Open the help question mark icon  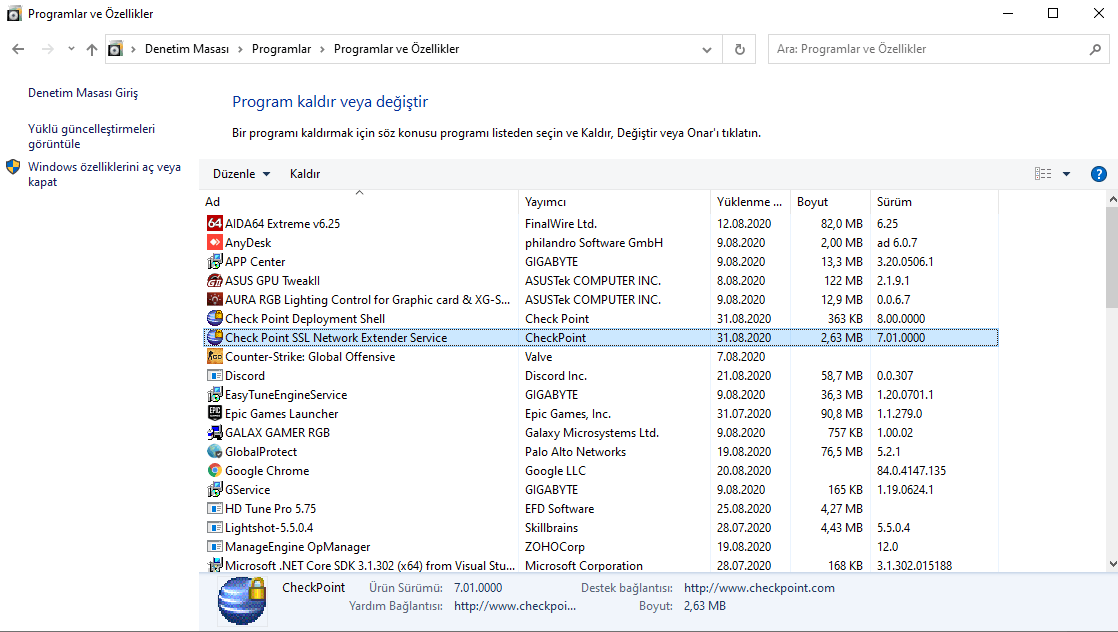click(x=1099, y=174)
